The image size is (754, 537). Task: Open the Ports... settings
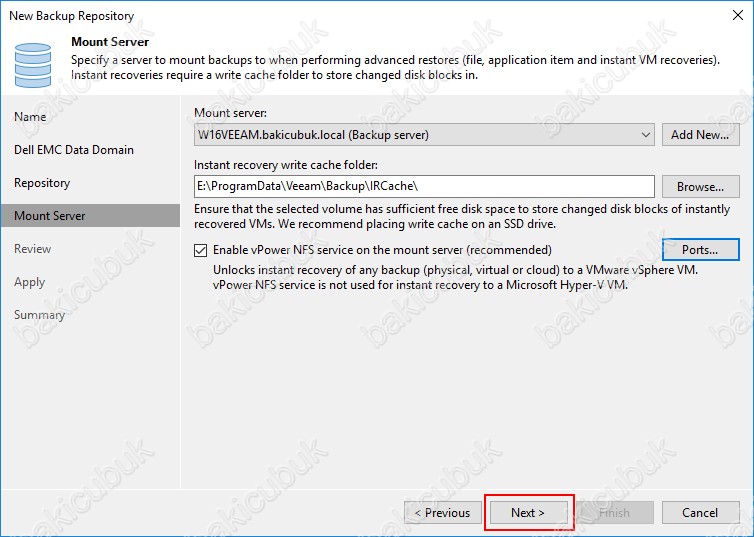(x=700, y=250)
